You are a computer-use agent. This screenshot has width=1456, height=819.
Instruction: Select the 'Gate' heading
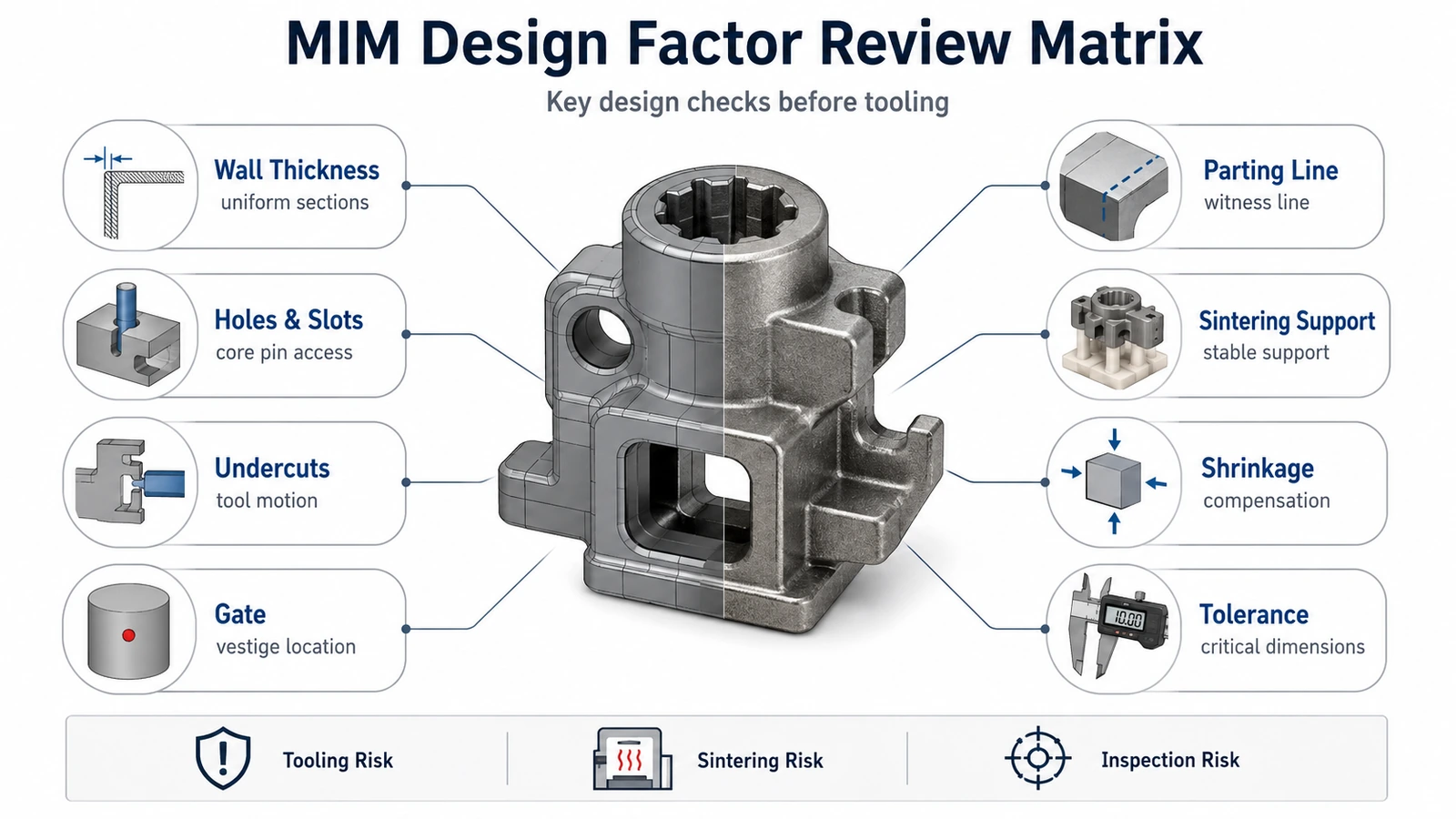pyautogui.click(x=240, y=614)
